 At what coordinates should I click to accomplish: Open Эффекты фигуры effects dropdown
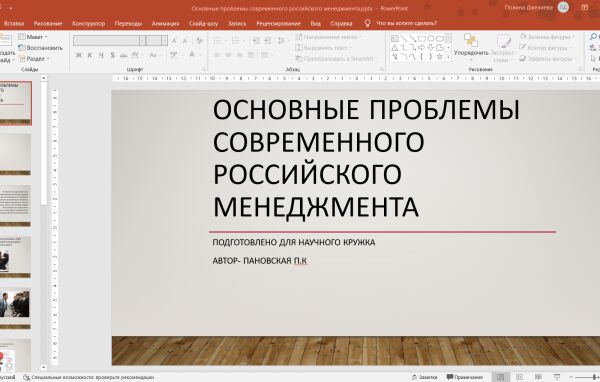pos(548,59)
